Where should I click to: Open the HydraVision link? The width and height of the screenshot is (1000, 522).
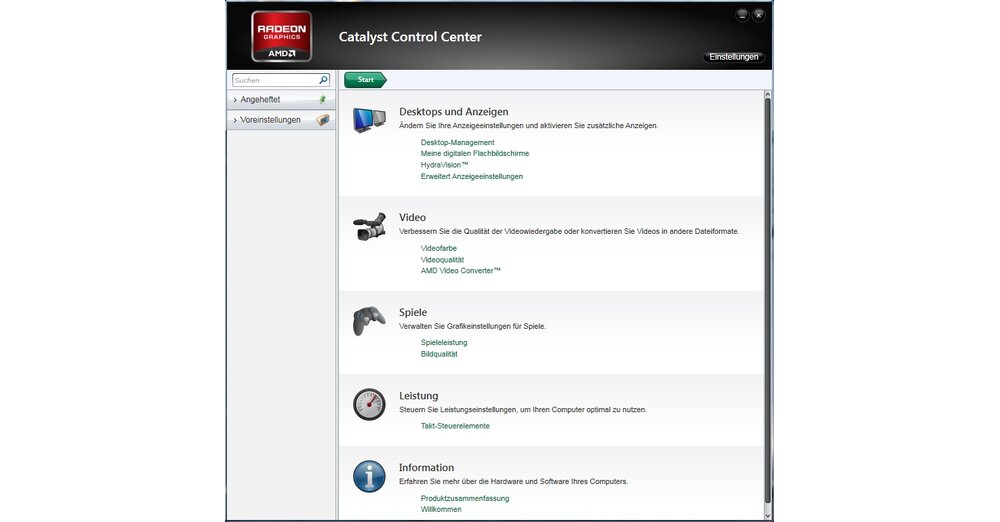click(445, 165)
